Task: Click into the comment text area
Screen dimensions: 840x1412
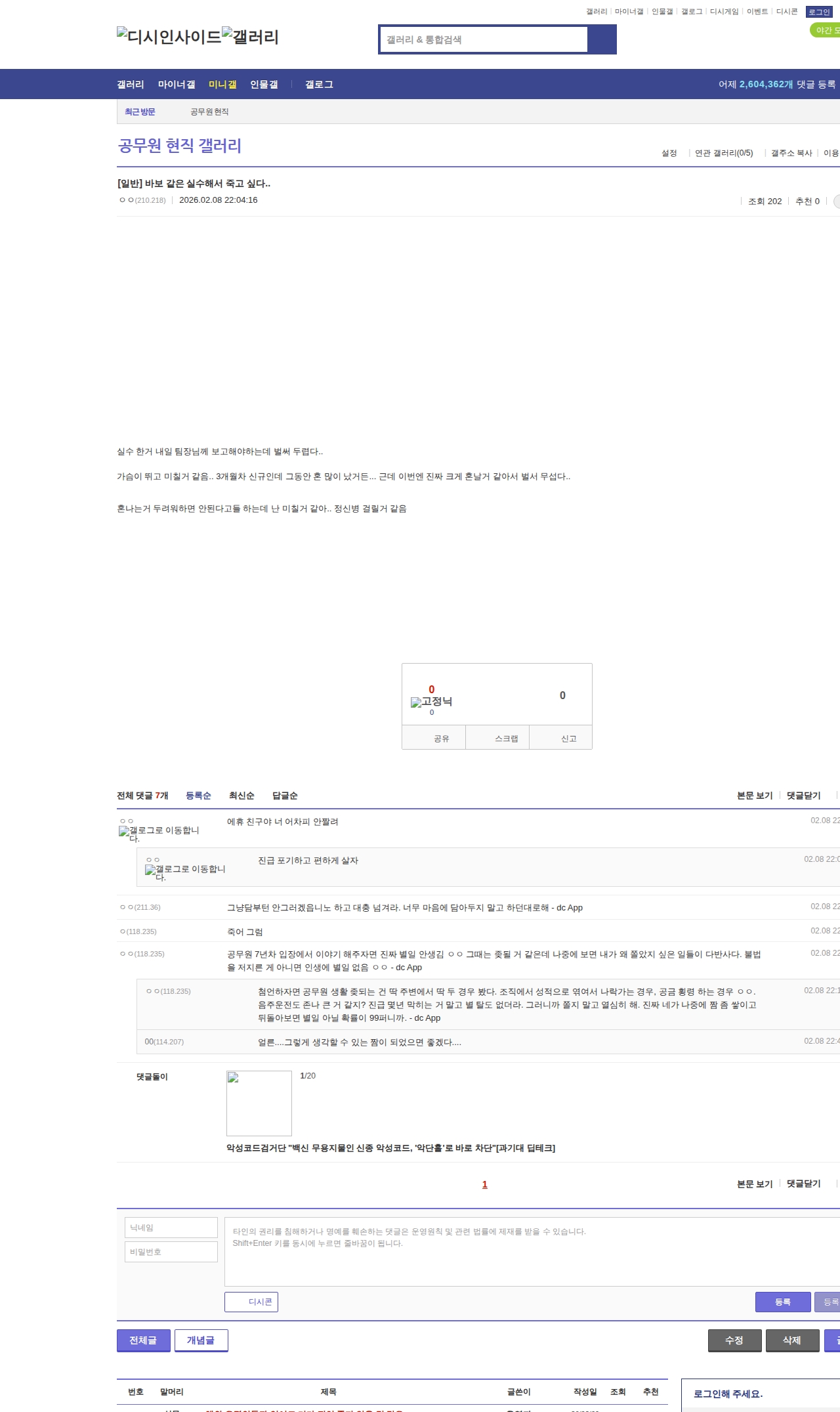Action: (532, 1251)
